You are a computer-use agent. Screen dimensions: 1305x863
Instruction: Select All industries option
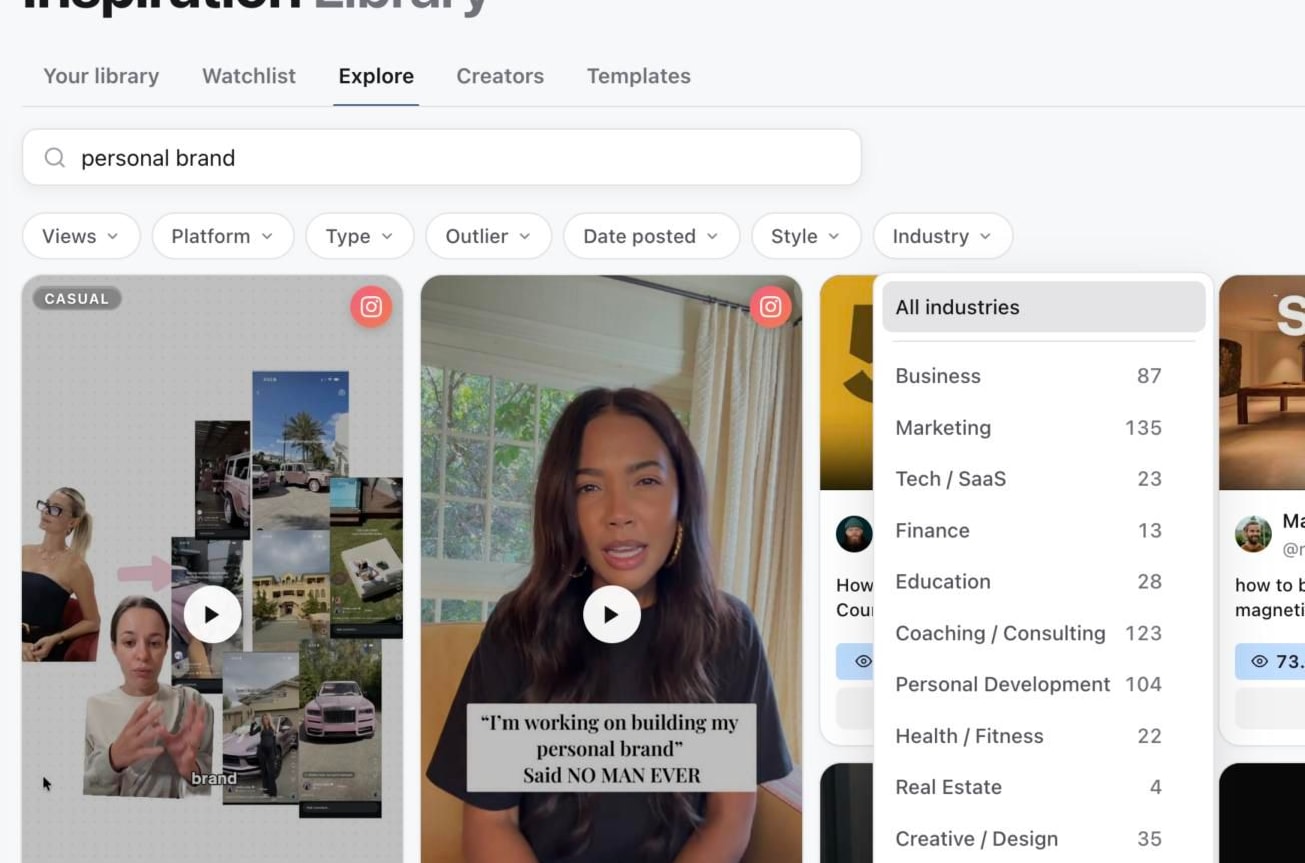coord(1043,307)
